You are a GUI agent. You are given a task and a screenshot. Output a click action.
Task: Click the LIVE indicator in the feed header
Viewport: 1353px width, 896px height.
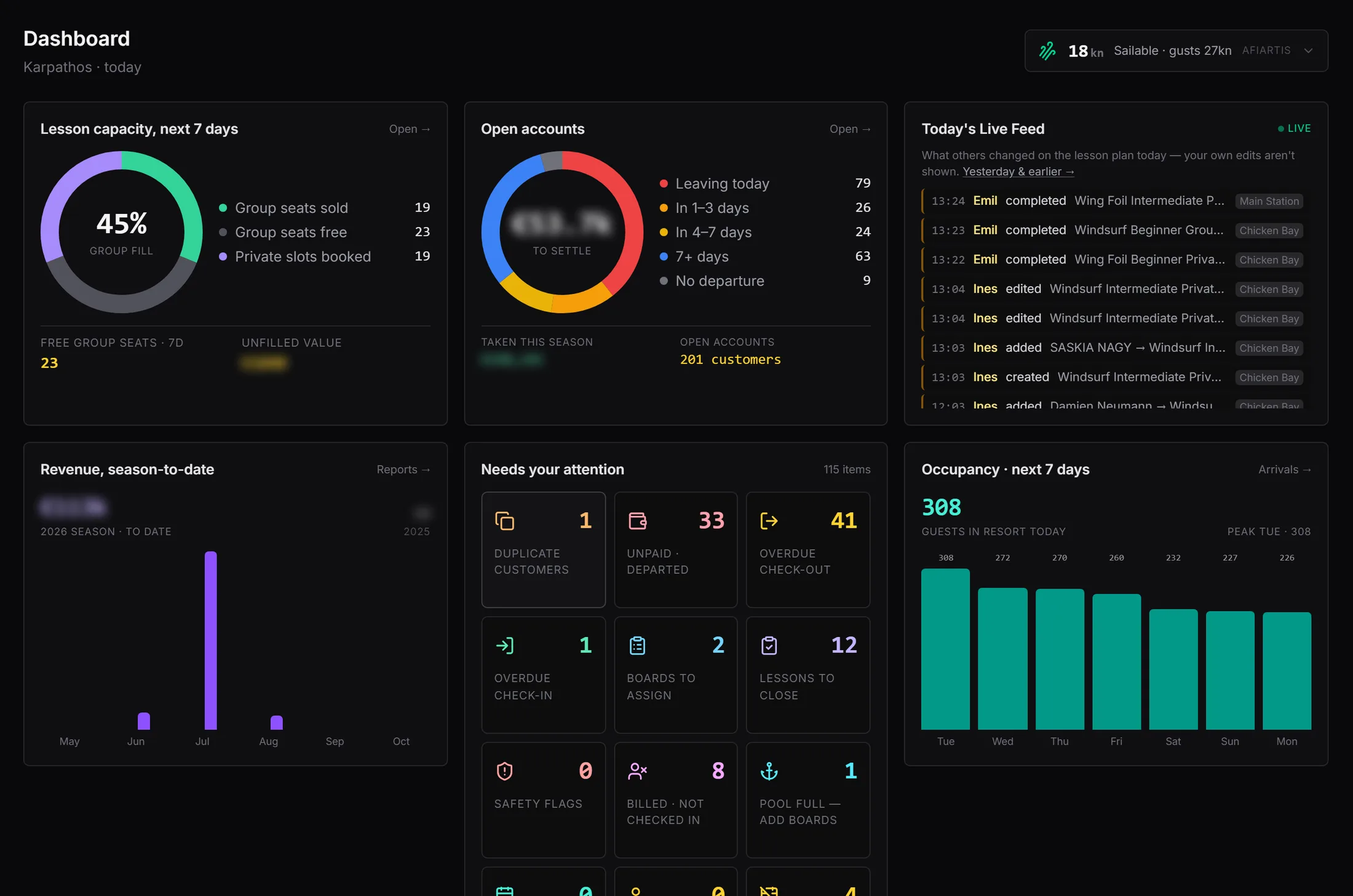coord(1295,128)
